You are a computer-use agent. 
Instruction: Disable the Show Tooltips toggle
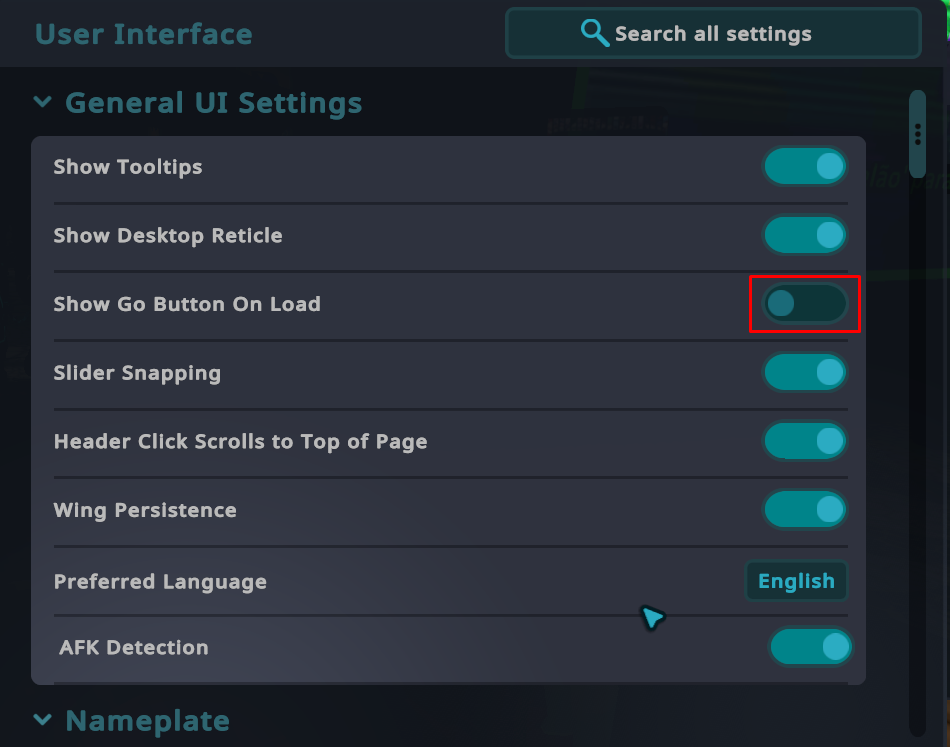coord(805,166)
